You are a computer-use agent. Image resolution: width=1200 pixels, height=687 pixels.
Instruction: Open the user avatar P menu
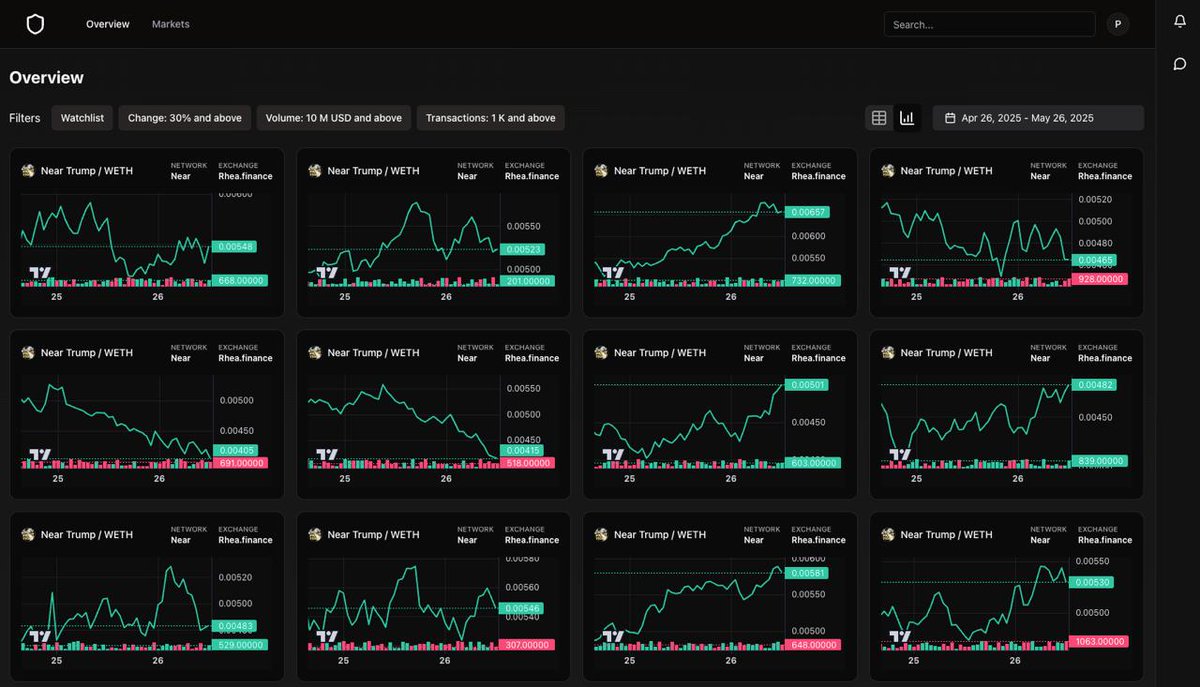point(1118,24)
